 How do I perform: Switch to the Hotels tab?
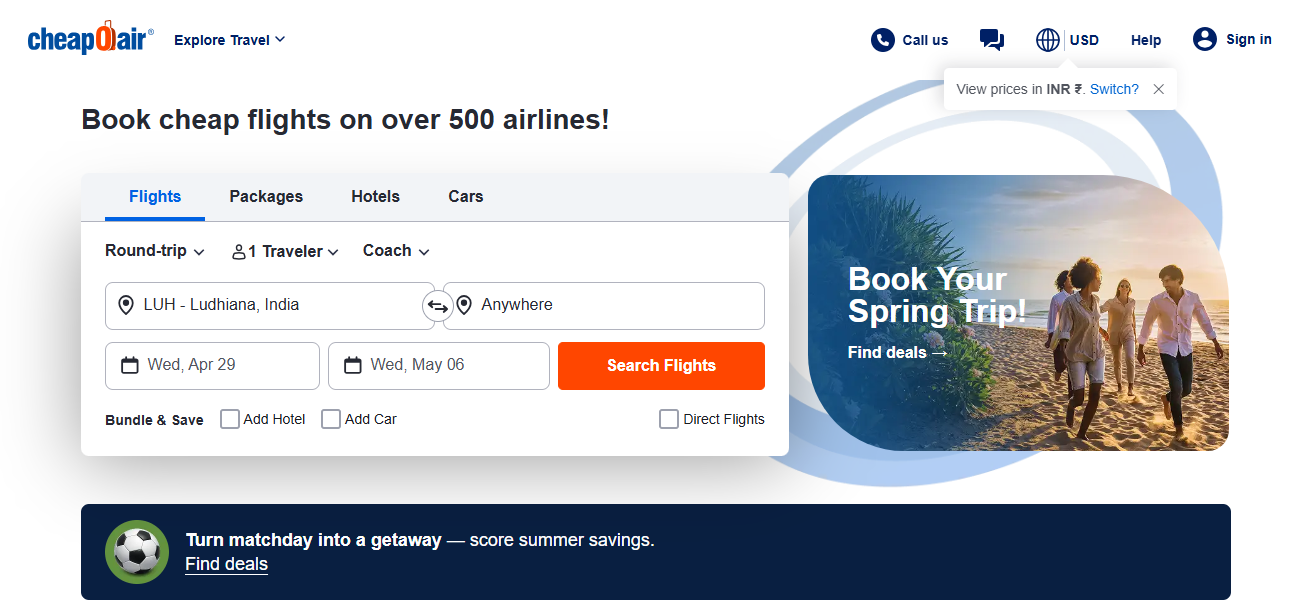click(375, 197)
